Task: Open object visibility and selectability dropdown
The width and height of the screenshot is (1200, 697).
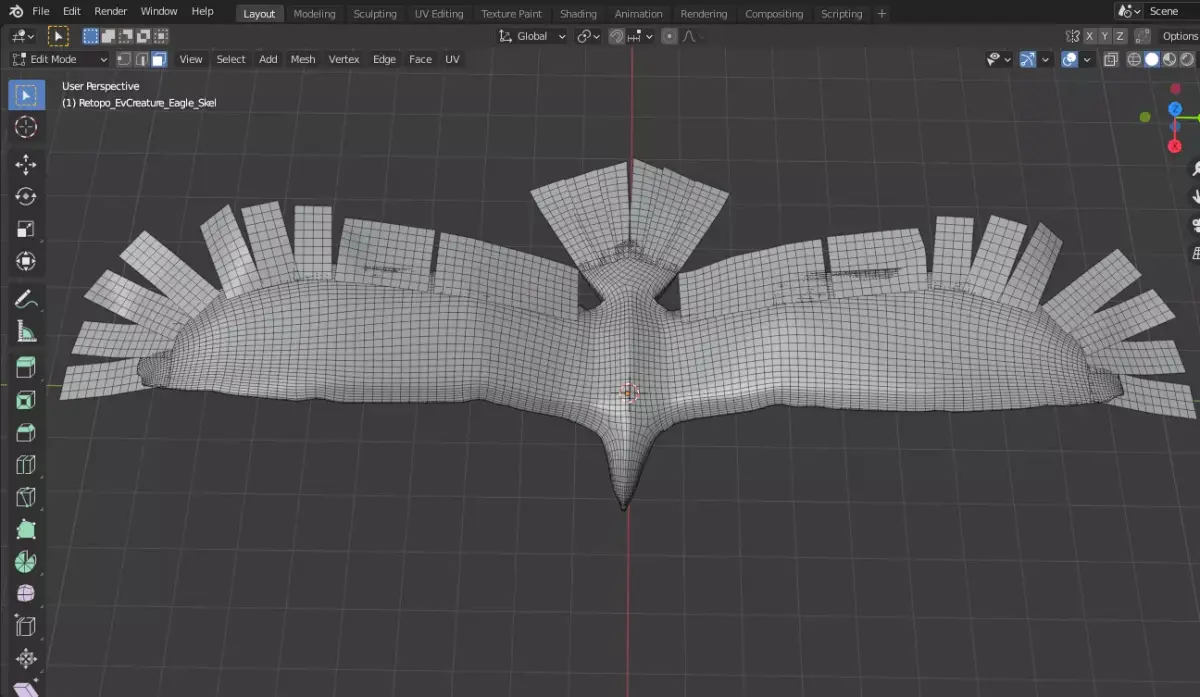Action: (x=999, y=59)
